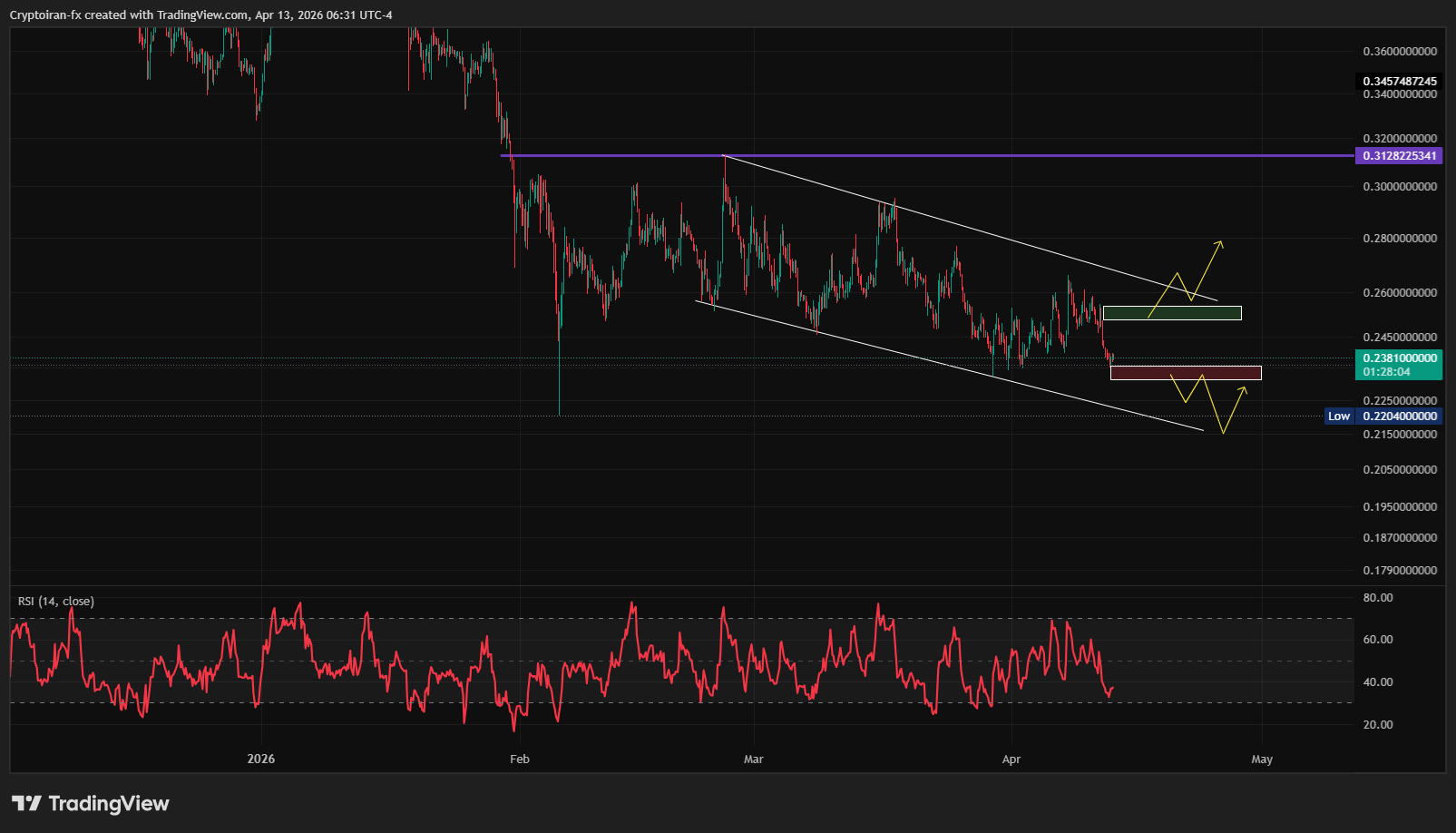Click the Mar label on time axis
1456x833 pixels.
pos(753,759)
